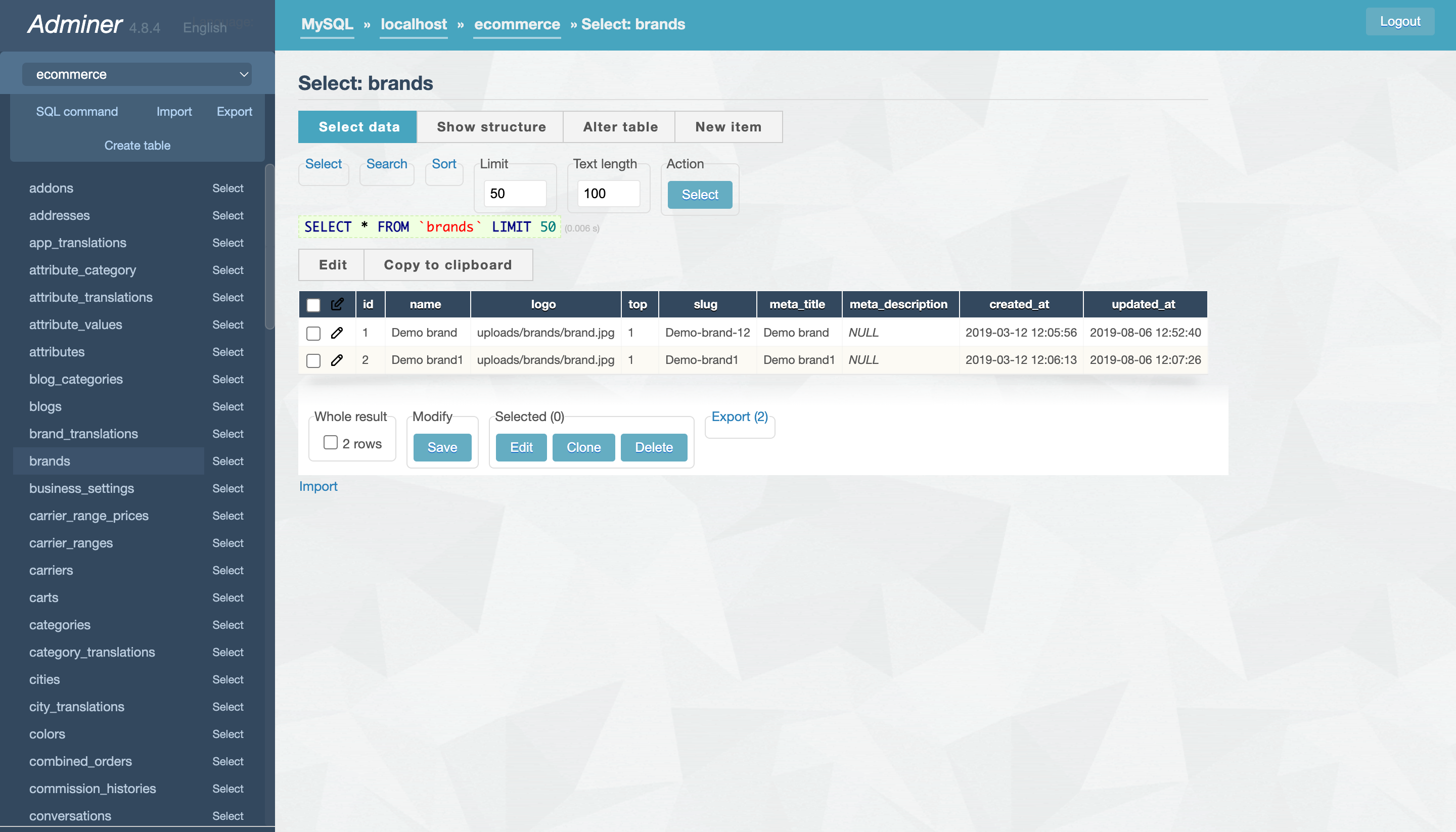Click the pencil edit icon for Demo brand1 row
This screenshot has height=832, width=1456.
(337, 360)
